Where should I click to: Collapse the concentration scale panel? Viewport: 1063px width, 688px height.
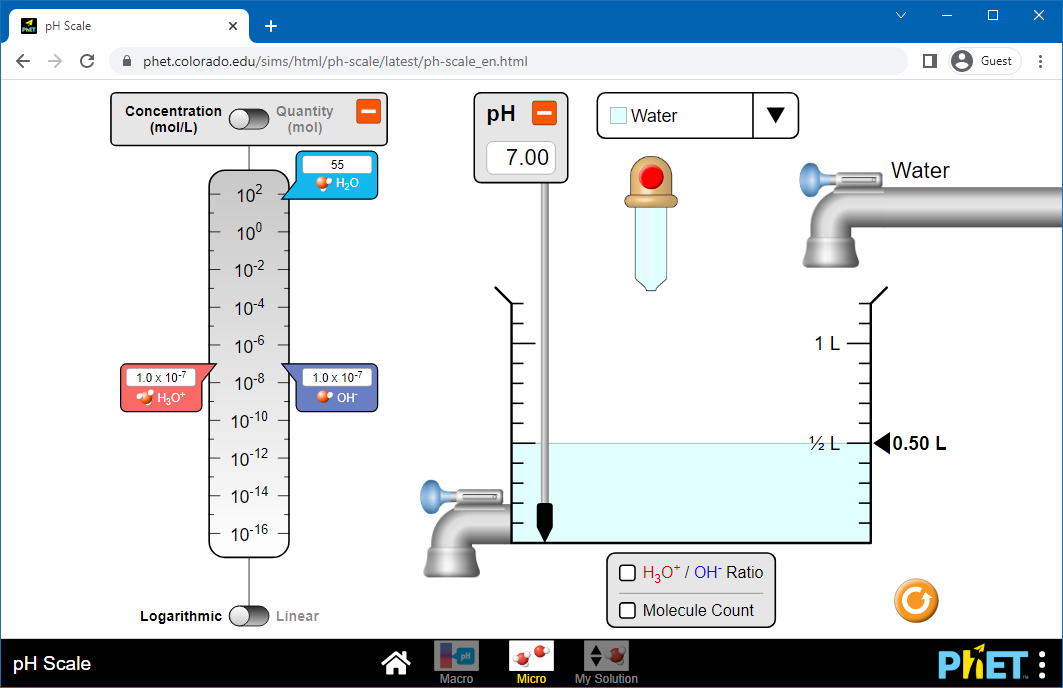[369, 111]
